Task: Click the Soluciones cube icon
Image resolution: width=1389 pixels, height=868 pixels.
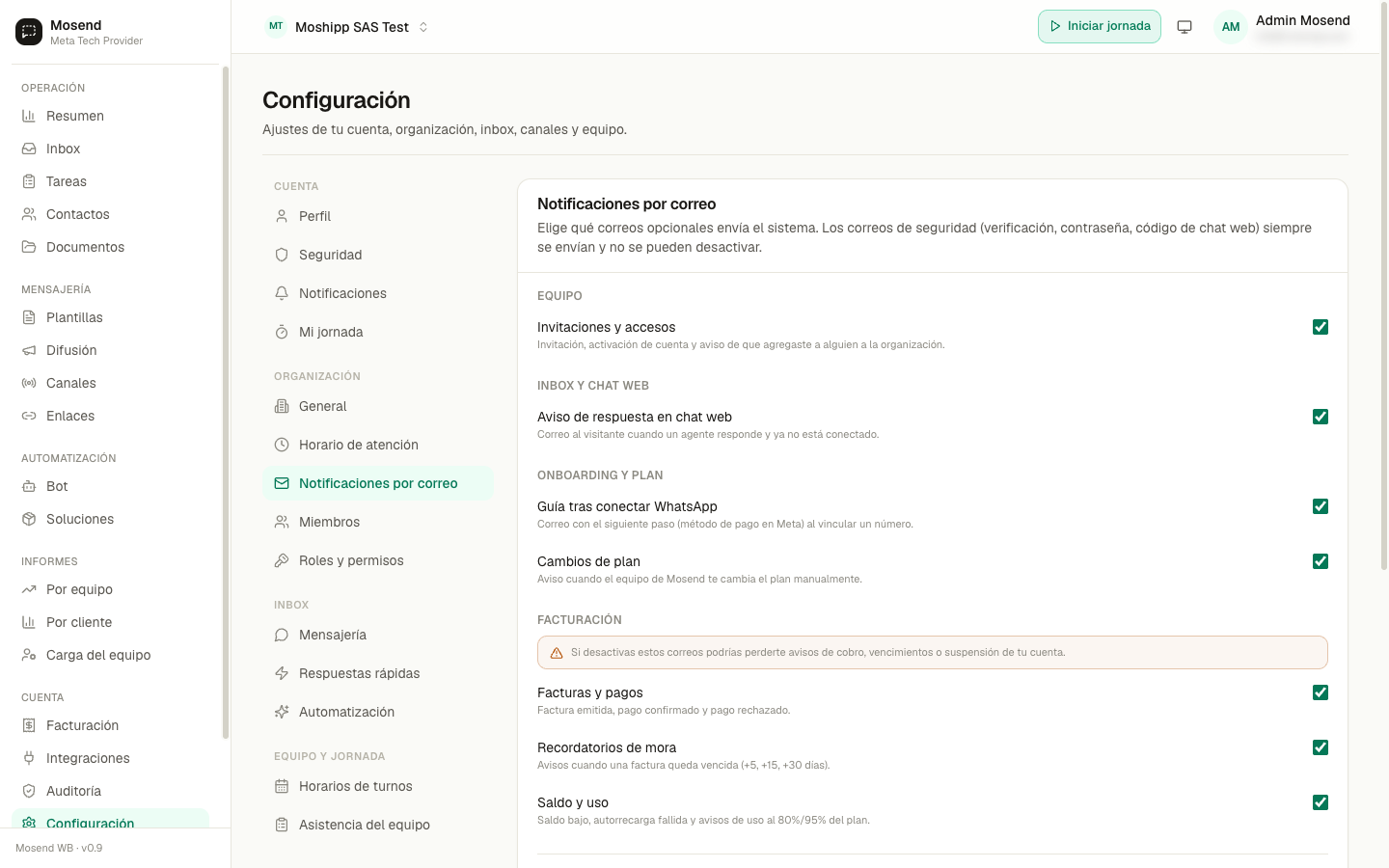Action: [x=29, y=519]
